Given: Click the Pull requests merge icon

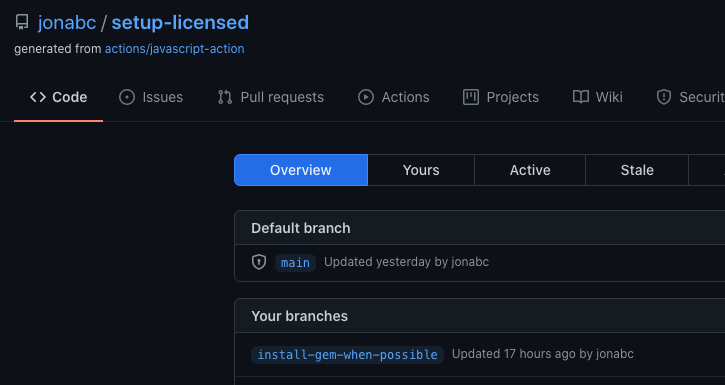Looking at the screenshot, I should 225,97.
